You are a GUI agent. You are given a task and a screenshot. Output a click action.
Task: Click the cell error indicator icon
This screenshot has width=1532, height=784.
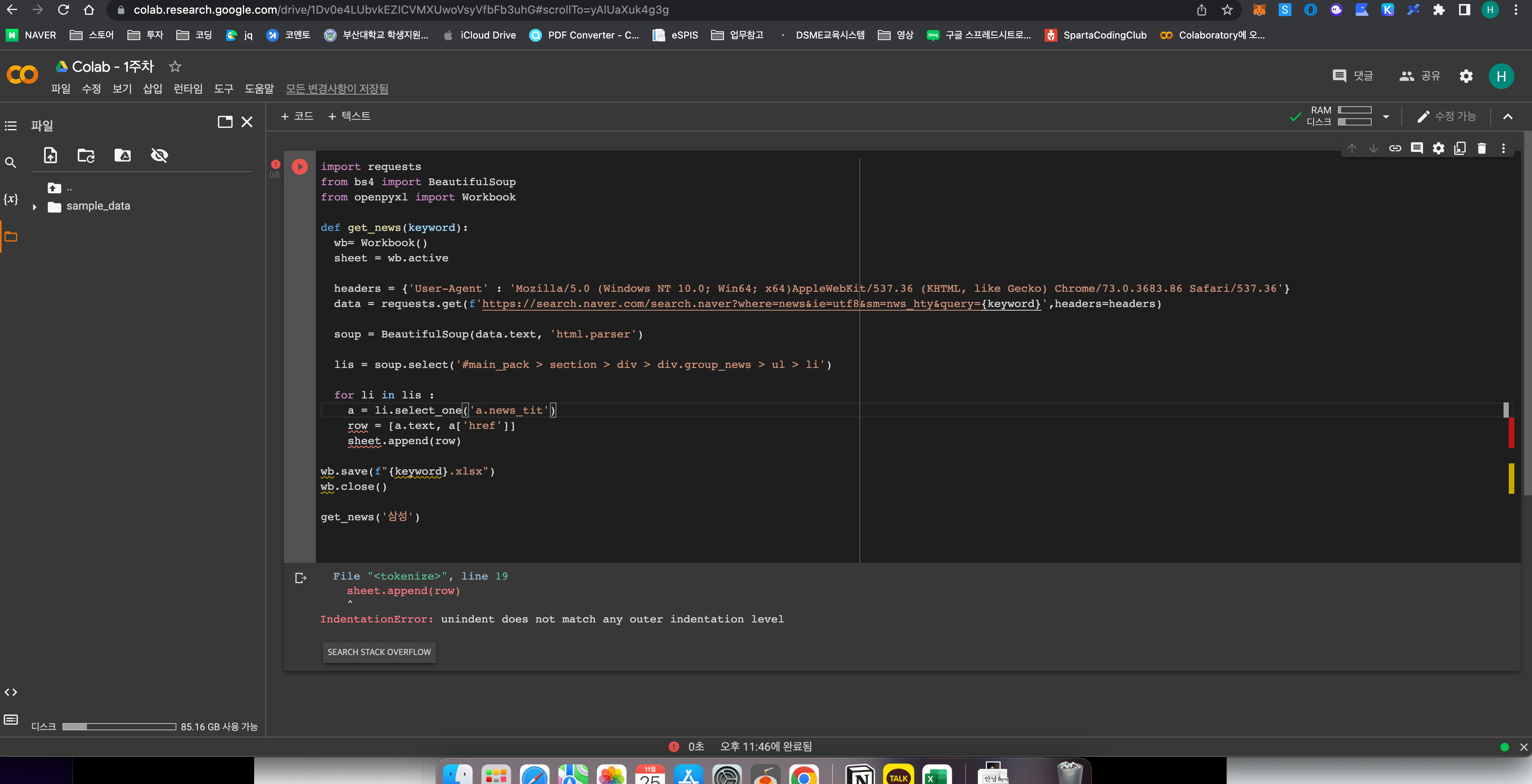click(x=275, y=164)
